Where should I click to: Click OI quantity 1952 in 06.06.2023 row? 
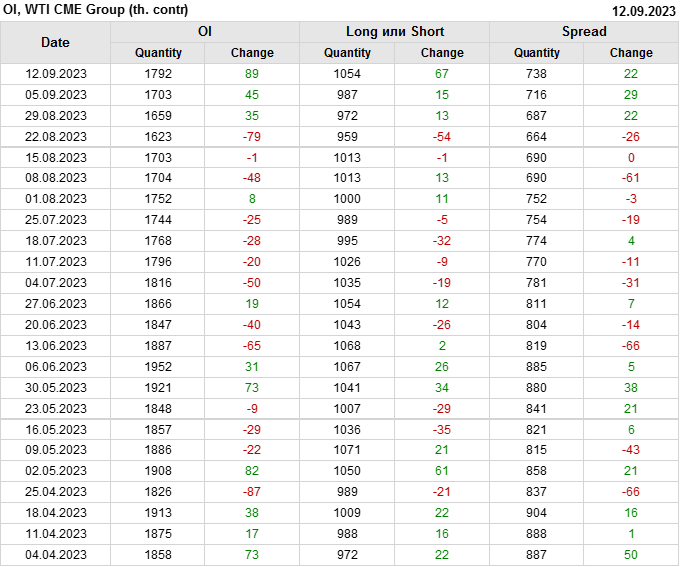click(x=158, y=367)
